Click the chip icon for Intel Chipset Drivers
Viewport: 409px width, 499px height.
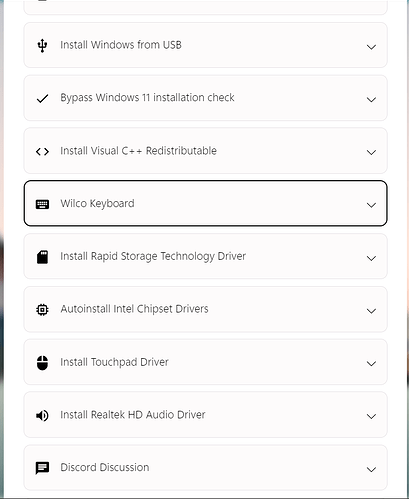pyautogui.click(x=42, y=310)
